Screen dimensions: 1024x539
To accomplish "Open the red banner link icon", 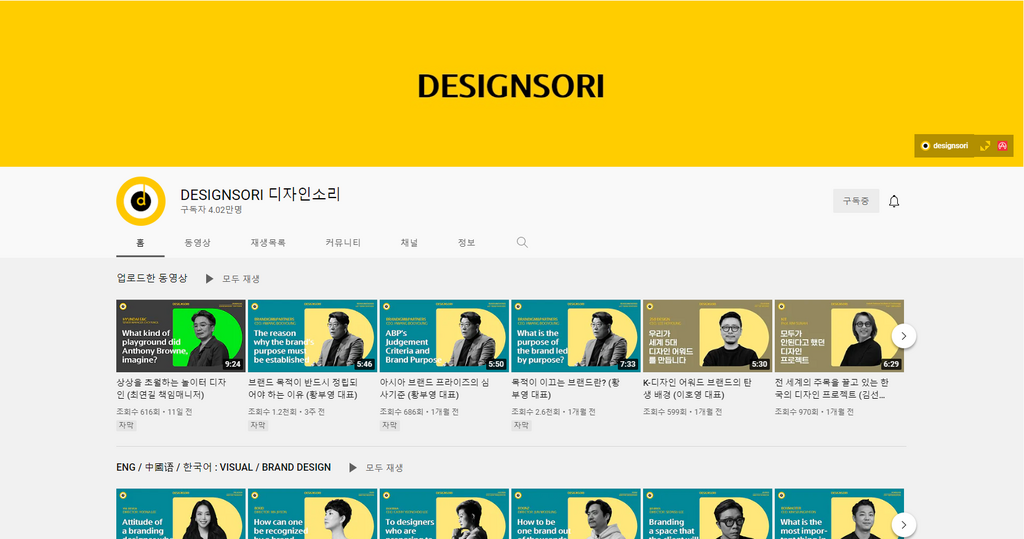I will pyautogui.click(x=1002, y=146).
